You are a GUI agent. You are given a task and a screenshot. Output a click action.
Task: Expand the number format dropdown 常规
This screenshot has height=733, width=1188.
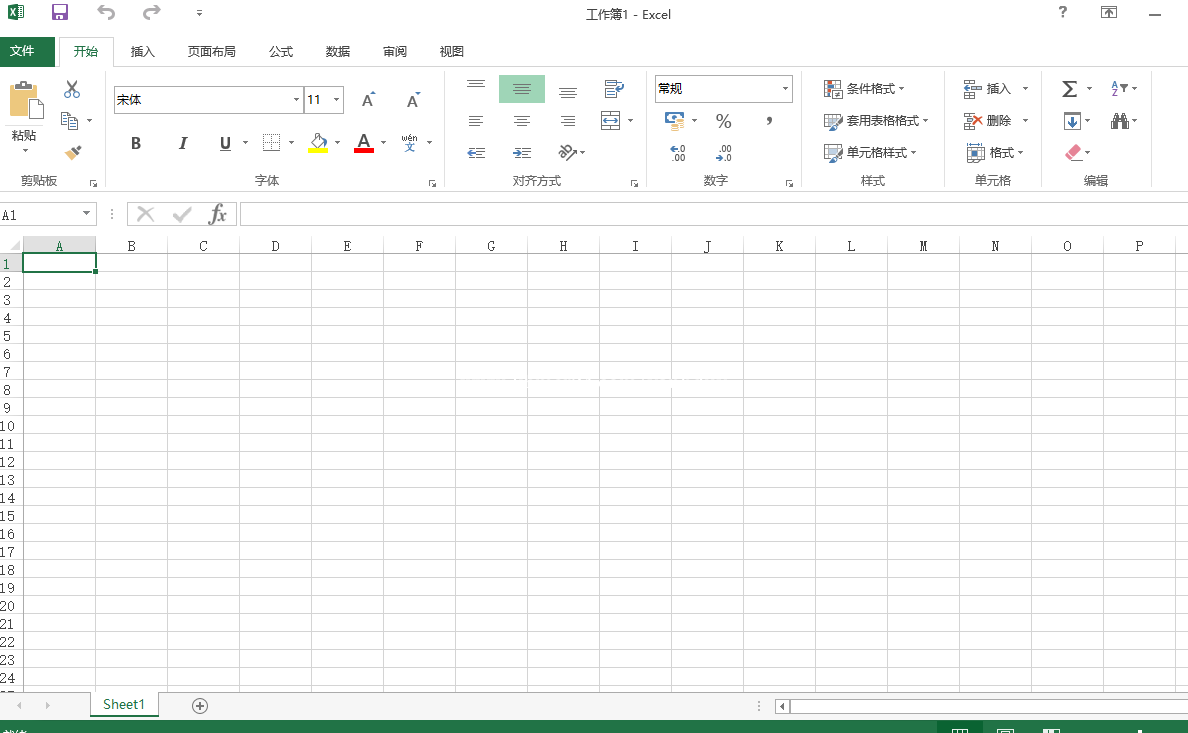tap(784, 89)
